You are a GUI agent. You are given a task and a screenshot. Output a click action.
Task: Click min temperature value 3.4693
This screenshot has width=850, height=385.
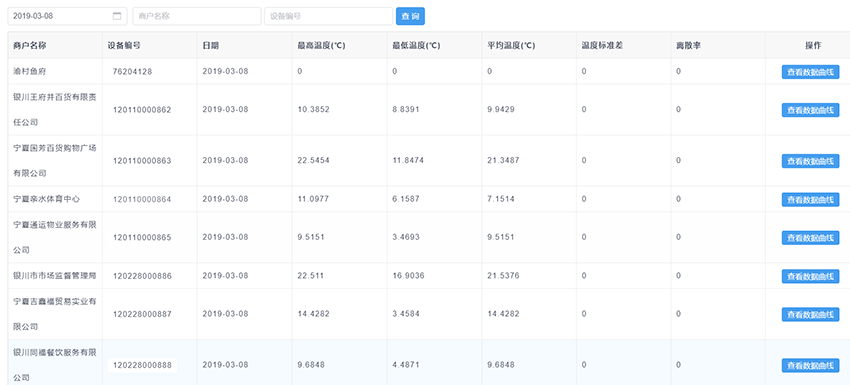[x=405, y=237]
